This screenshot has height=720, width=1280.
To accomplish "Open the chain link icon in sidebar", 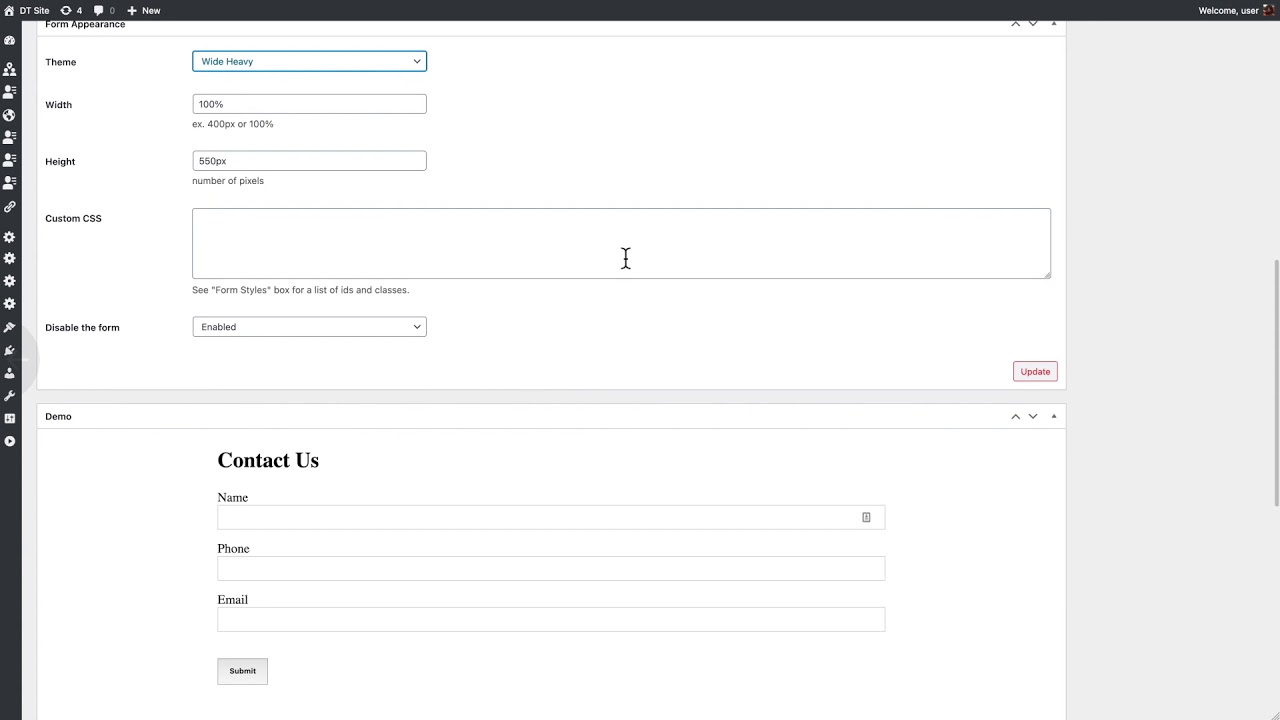I will pyautogui.click(x=10, y=207).
